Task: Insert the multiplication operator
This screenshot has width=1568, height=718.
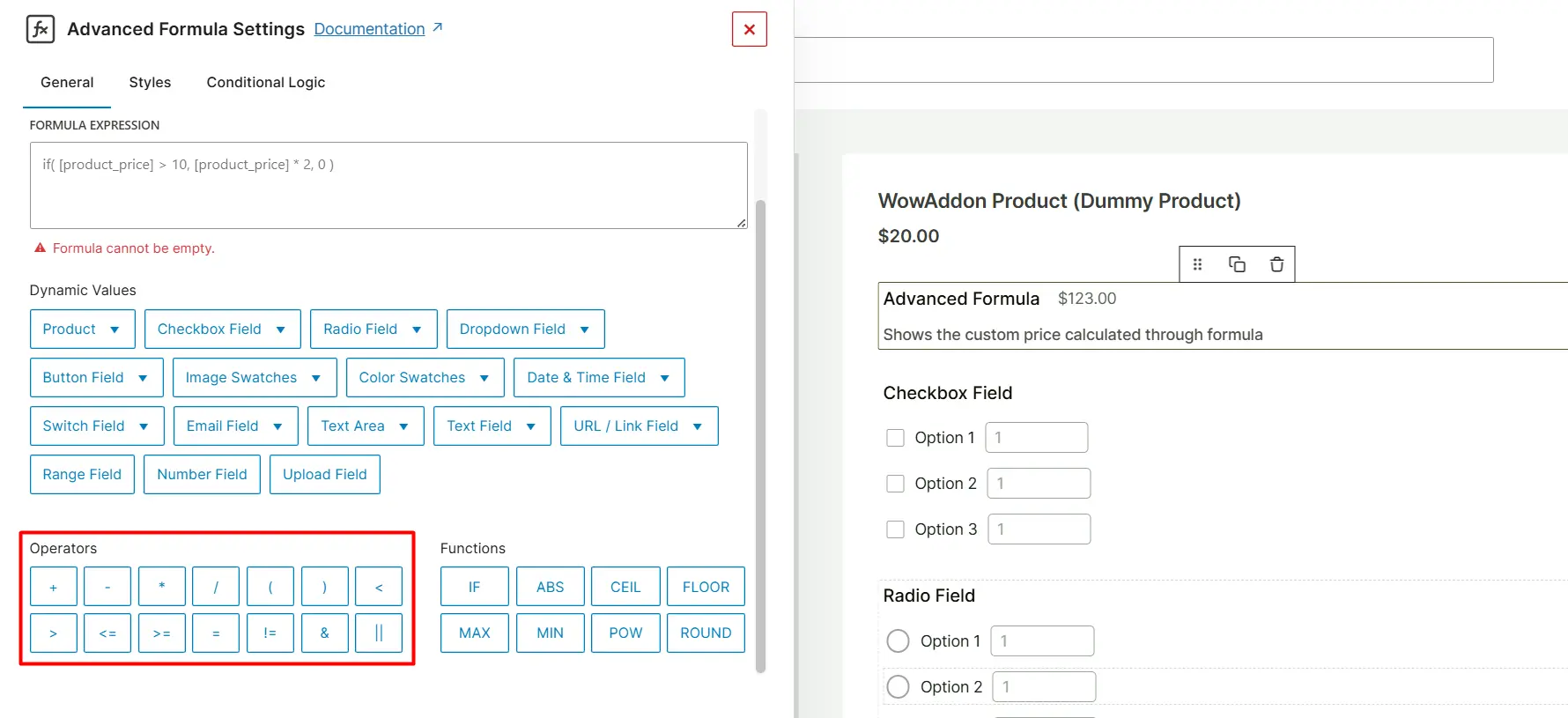Action: click(x=162, y=587)
